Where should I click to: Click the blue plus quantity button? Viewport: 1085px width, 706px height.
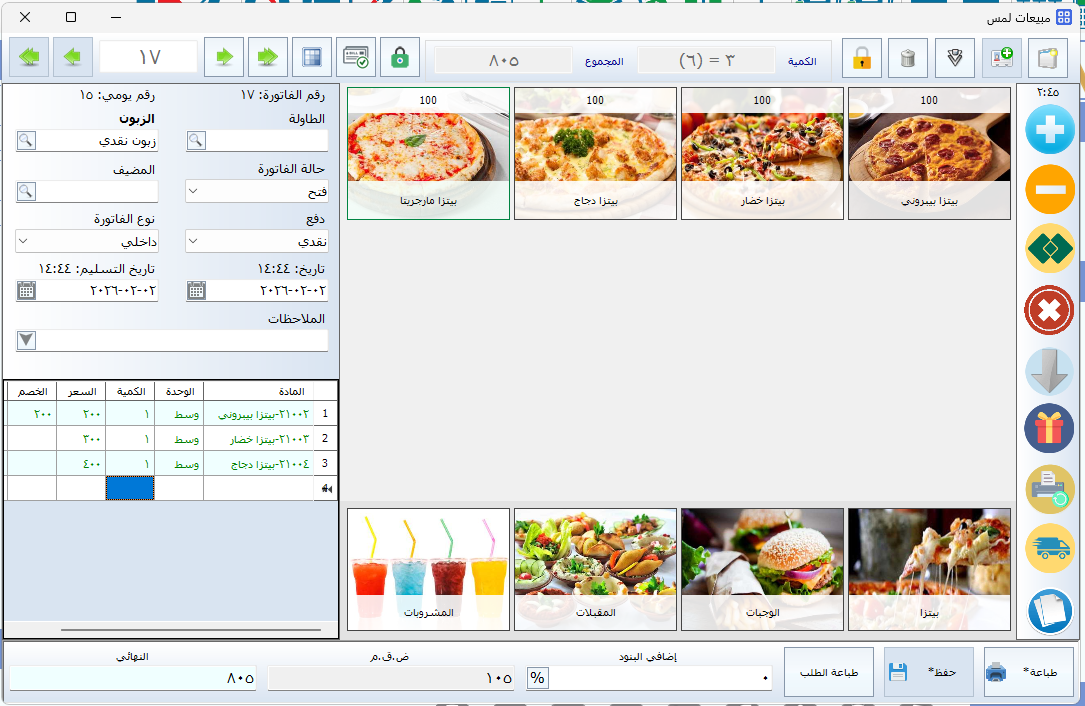(1049, 129)
